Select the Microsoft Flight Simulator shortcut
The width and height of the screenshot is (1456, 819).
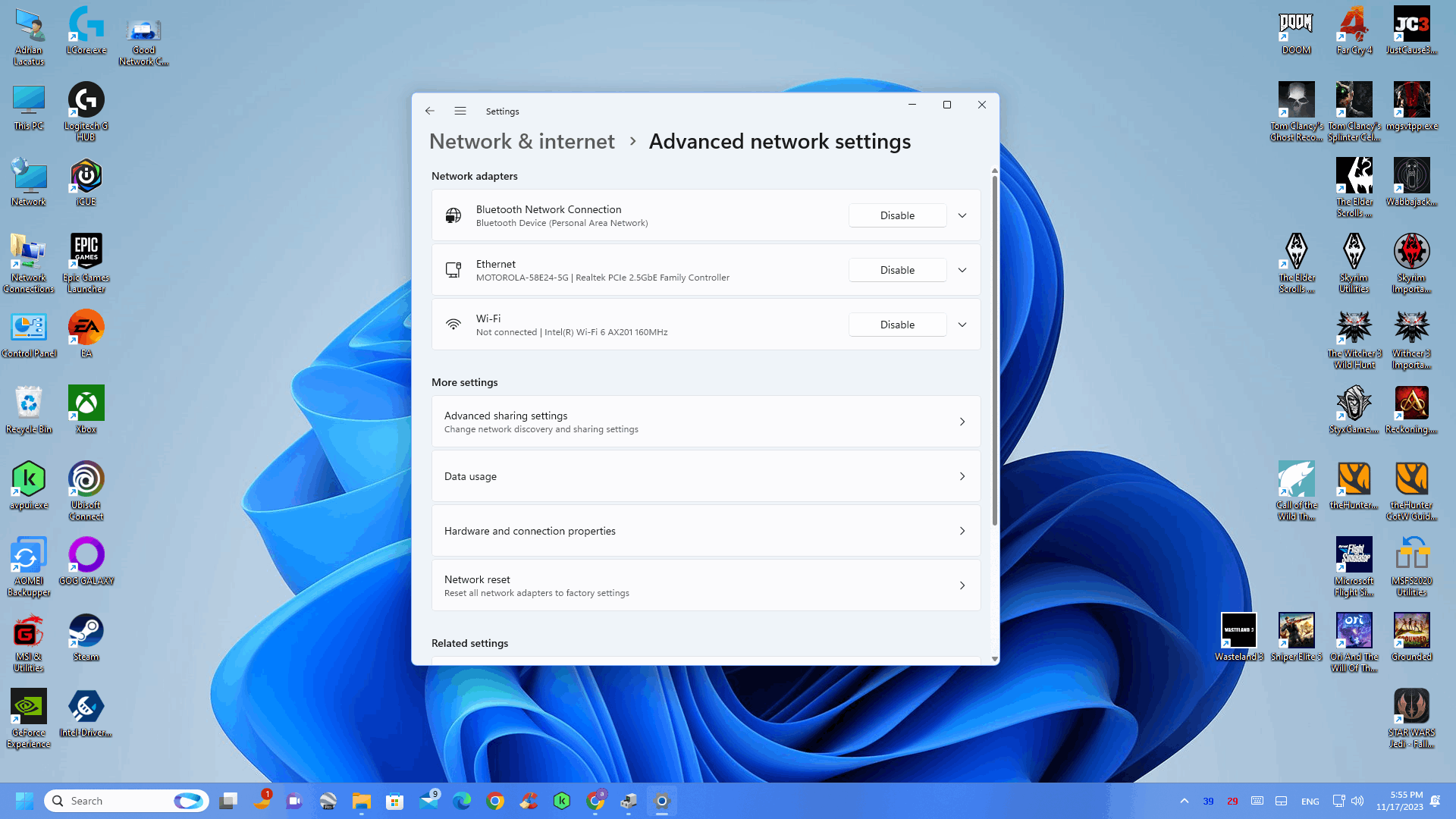tap(1354, 566)
